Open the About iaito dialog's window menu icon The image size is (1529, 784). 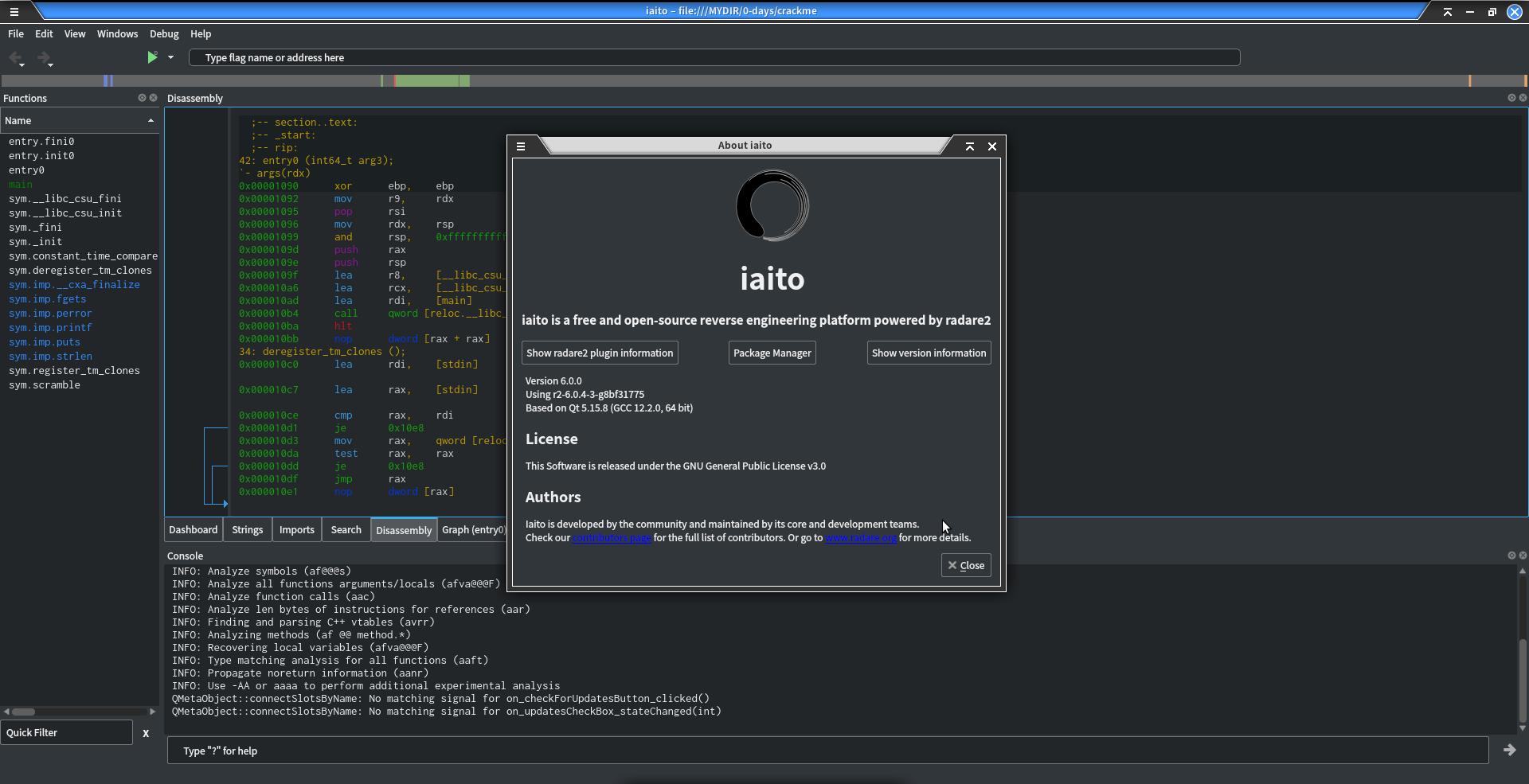tap(521, 146)
